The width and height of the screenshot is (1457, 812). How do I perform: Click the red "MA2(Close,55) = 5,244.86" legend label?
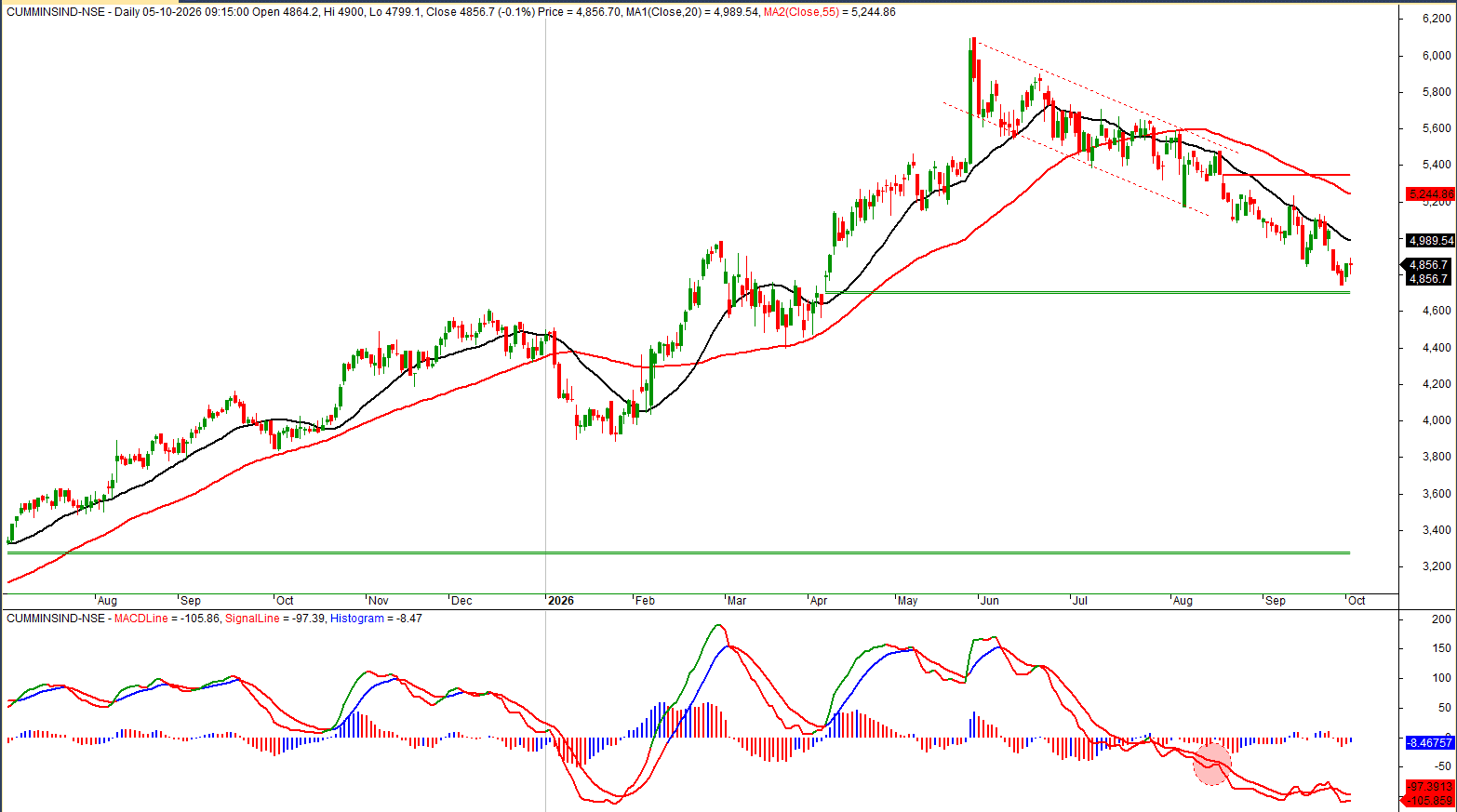830,12
